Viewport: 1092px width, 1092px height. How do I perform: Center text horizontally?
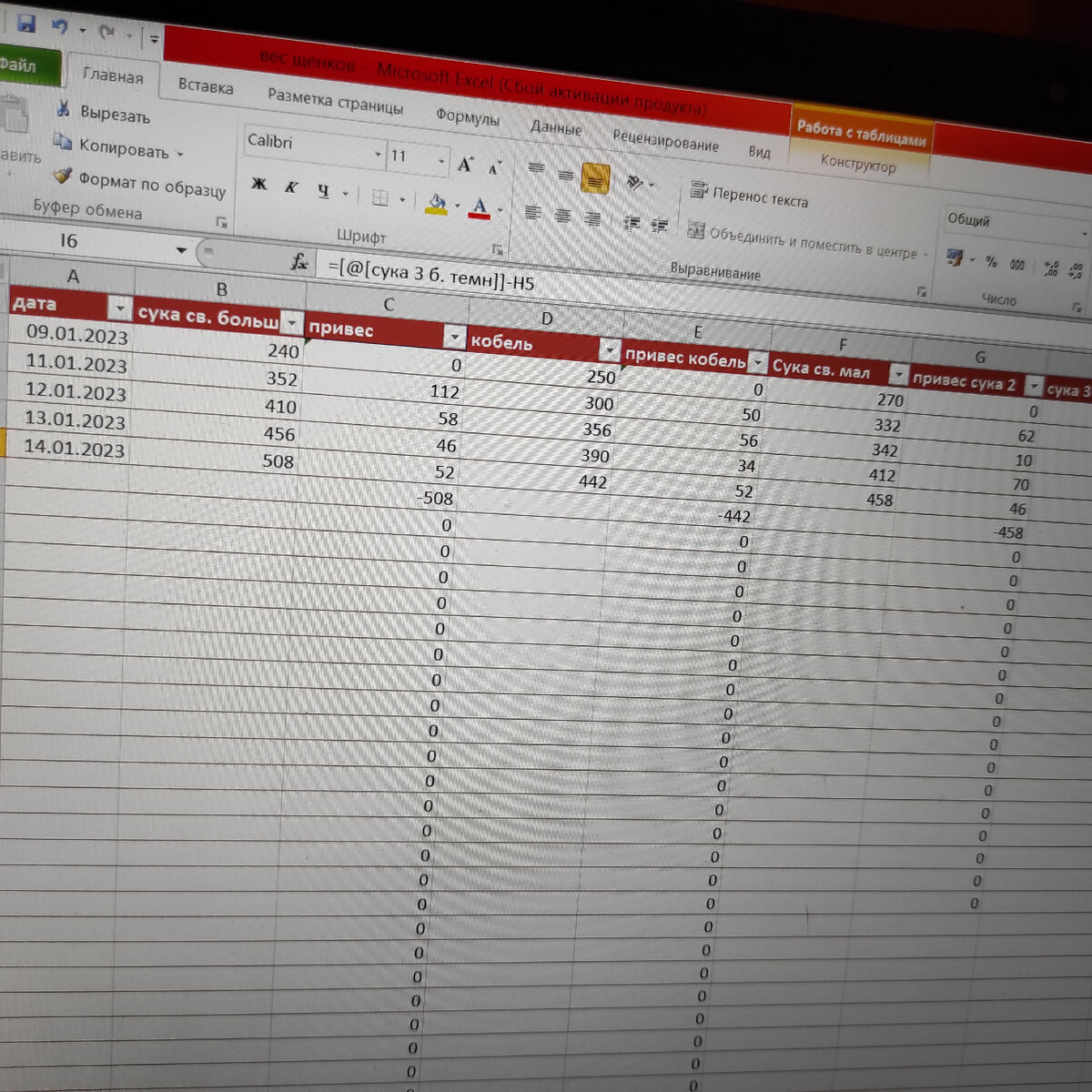[562, 217]
